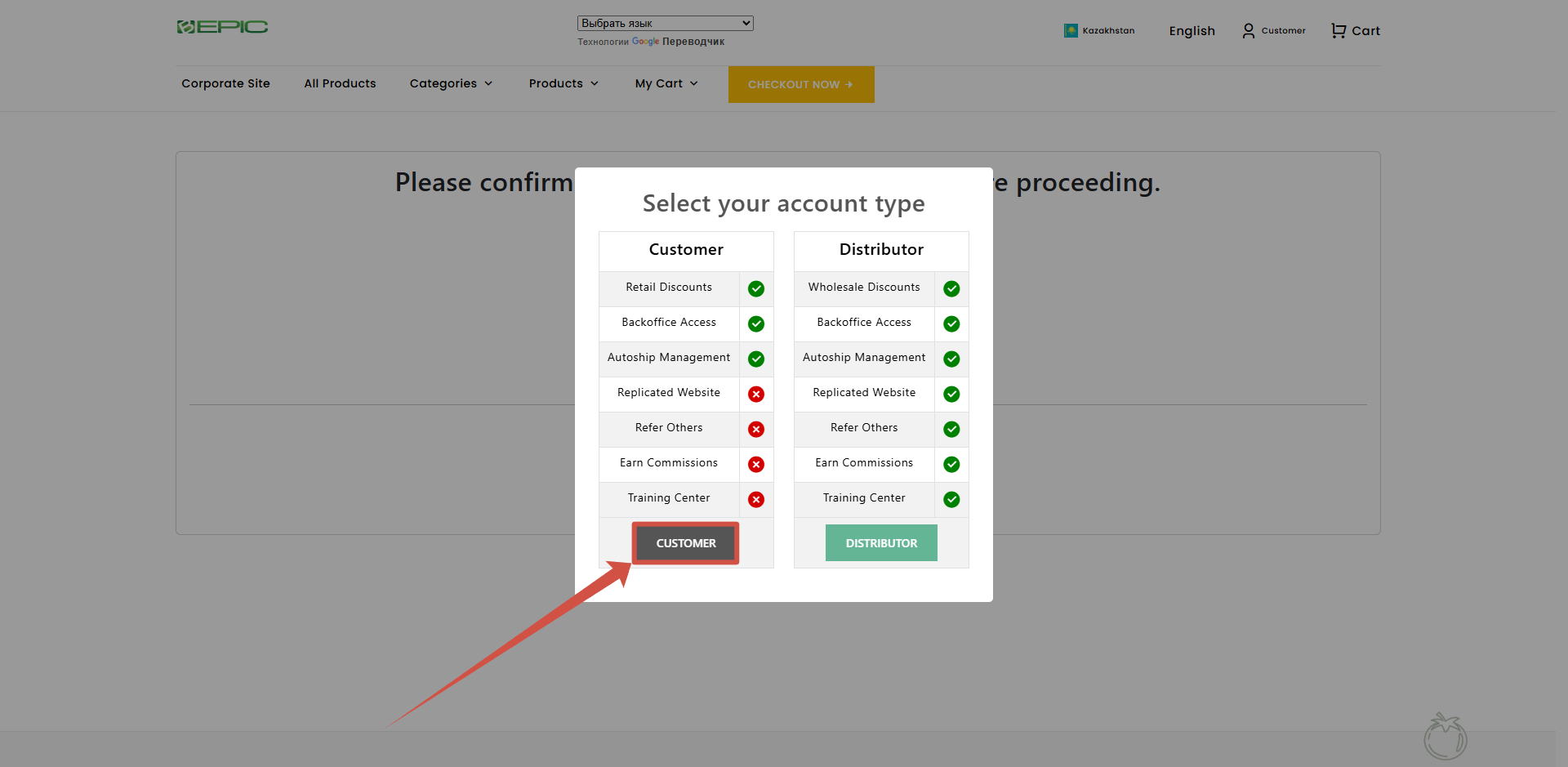Click green check beside Retail Discounts
1568x767 pixels.
click(756, 288)
